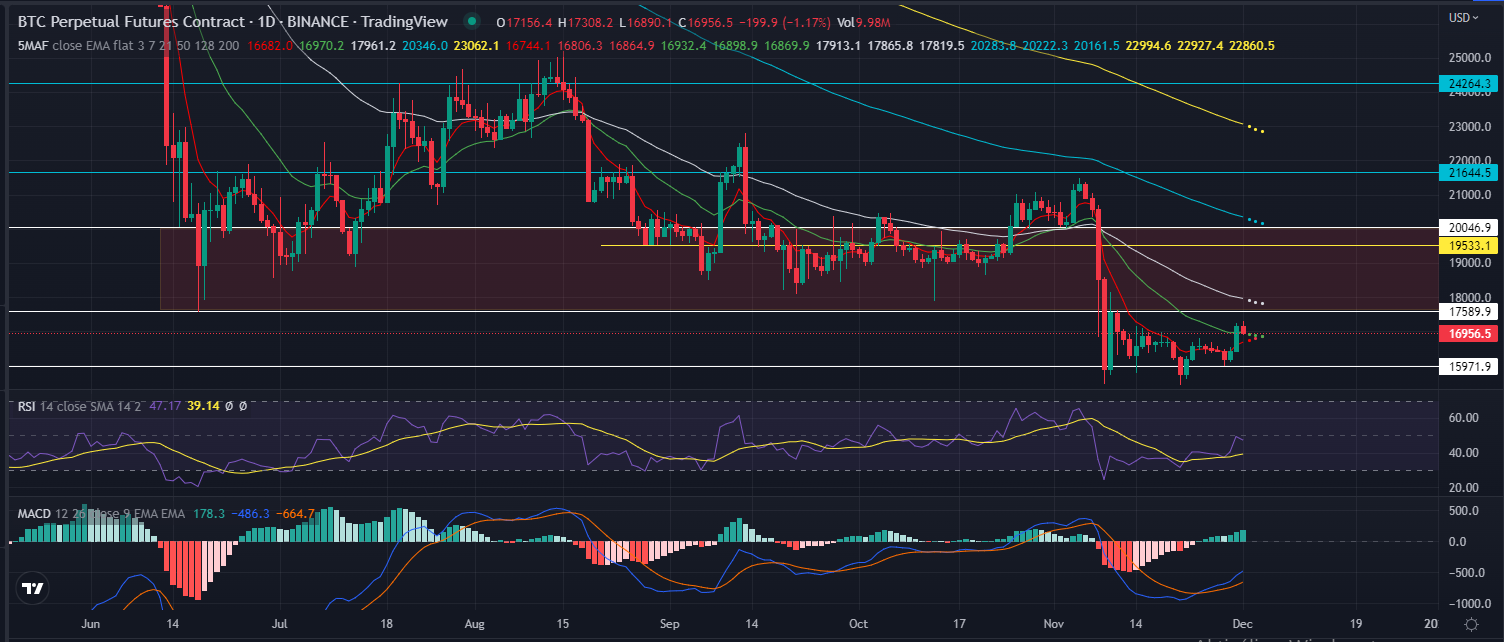Image resolution: width=1505 pixels, height=644 pixels.
Task: Click the 15971.9 price label
Action: pos(1467,367)
